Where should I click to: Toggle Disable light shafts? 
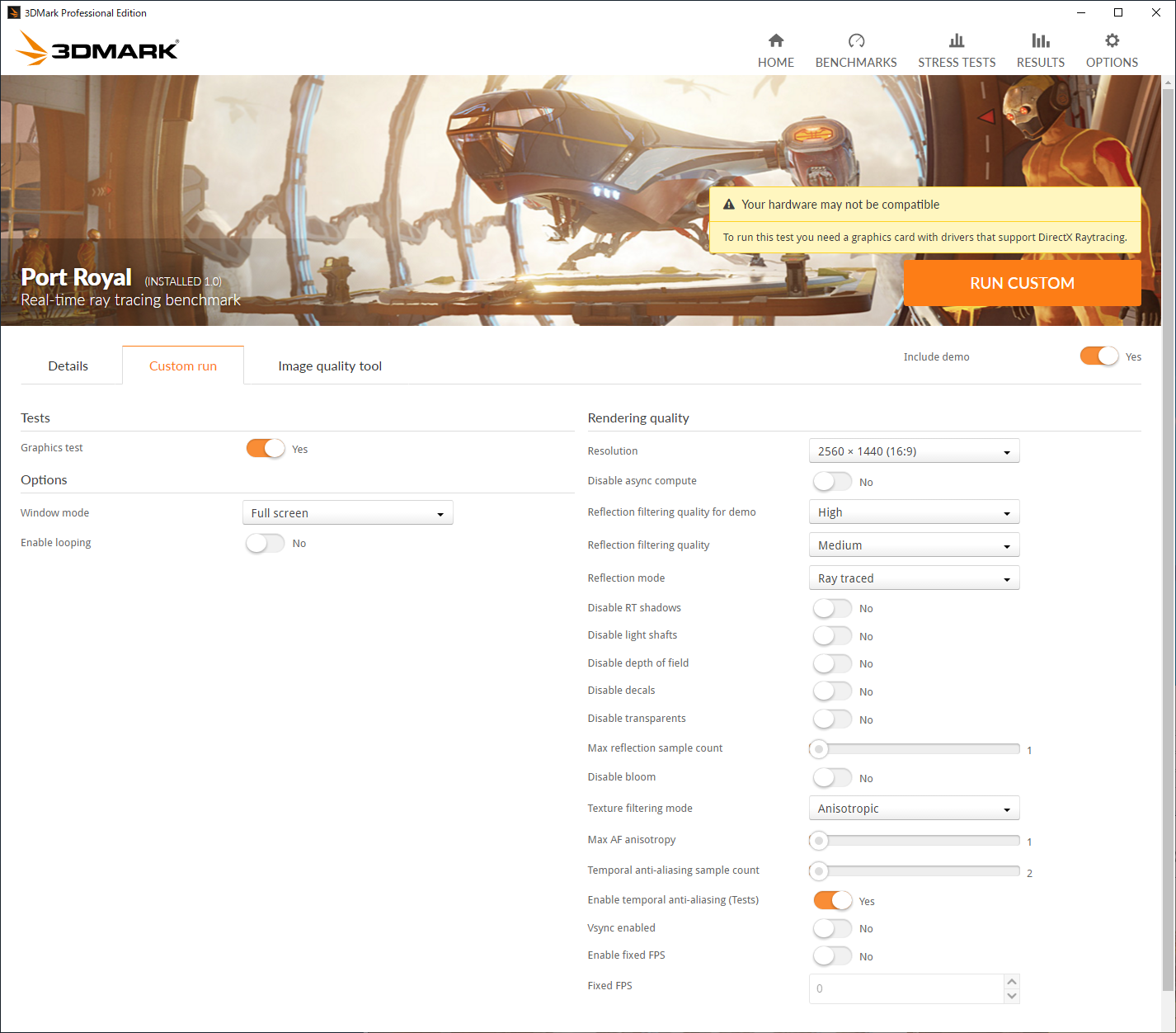[x=832, y=635]
